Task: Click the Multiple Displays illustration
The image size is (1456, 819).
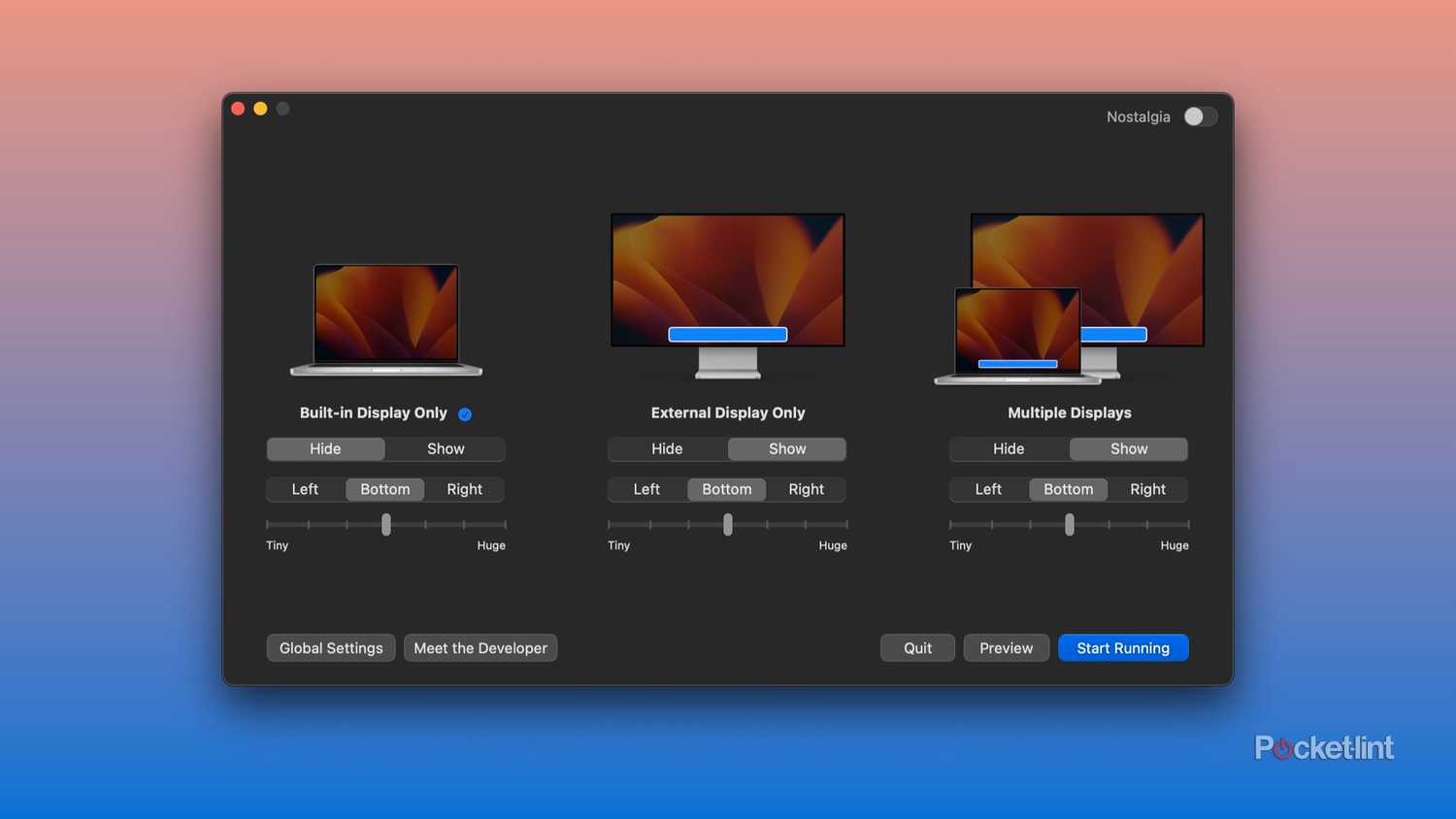Action: (x=1069, y=298)
